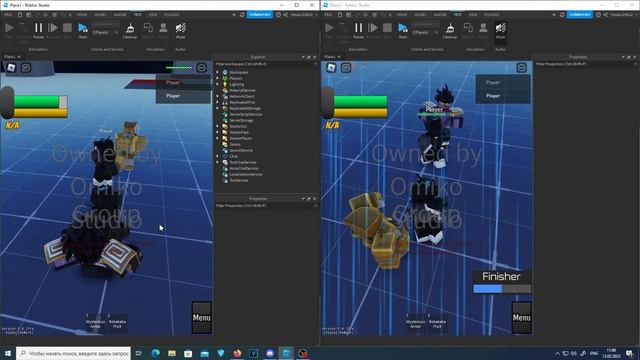Viewport: 640px width, 360px height.
Task: Click the Collaborate button in the left window
Action: [x=260, y=15]
